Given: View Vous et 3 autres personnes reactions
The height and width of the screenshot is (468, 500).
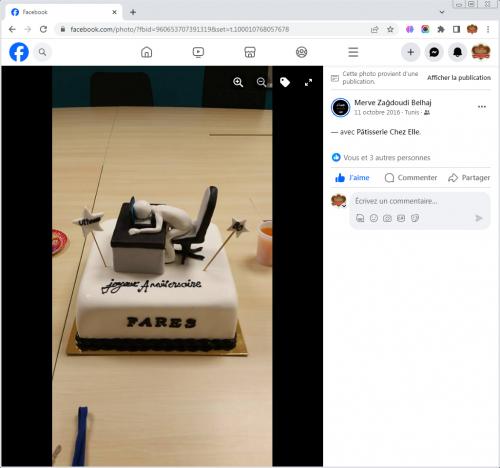Looking at the screenshot, I should tap(387, 157).
